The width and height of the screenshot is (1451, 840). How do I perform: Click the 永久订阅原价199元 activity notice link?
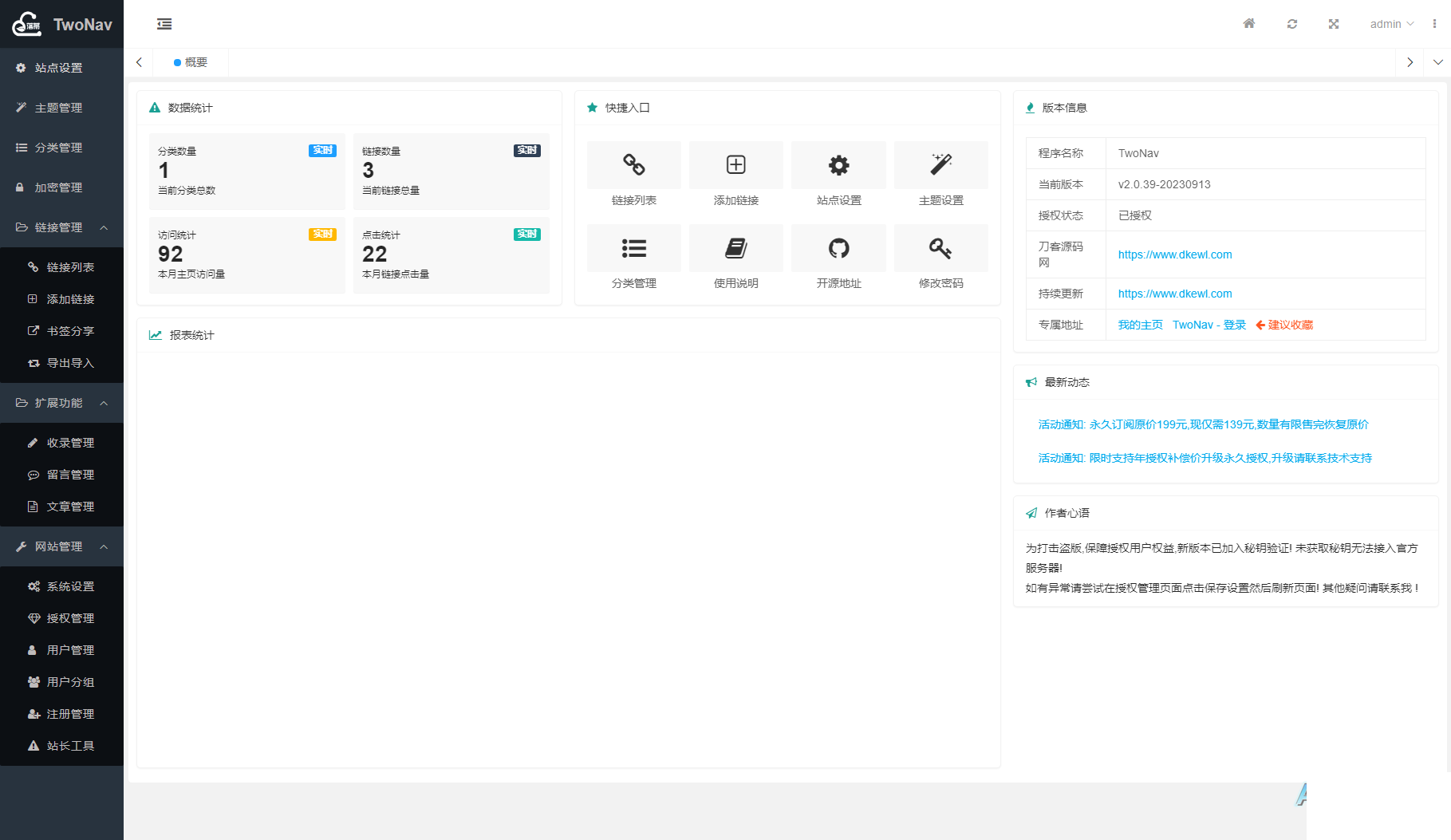point(1203,424)
